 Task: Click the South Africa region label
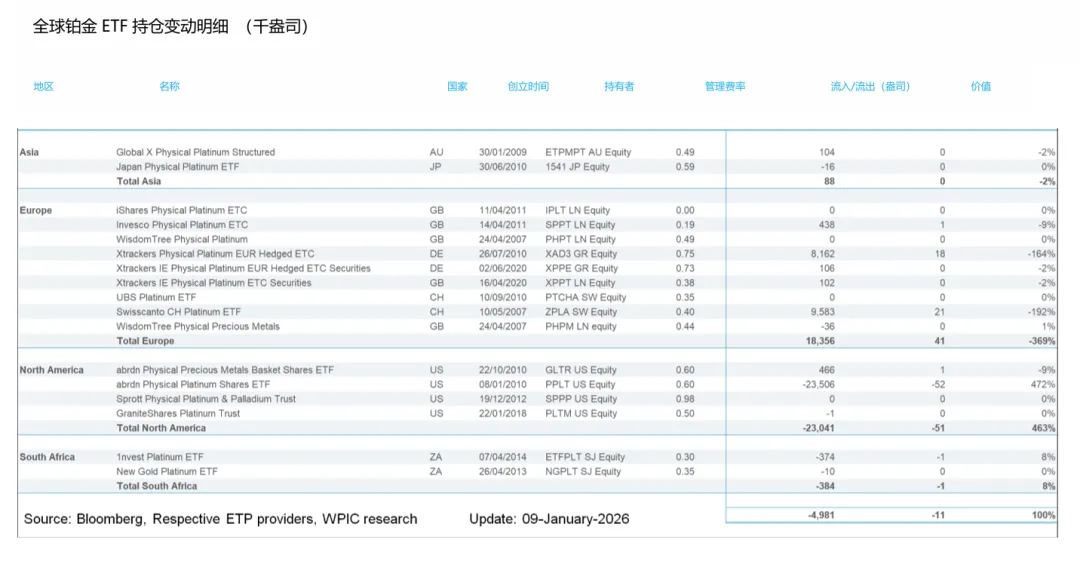click(x=47, y=456)
